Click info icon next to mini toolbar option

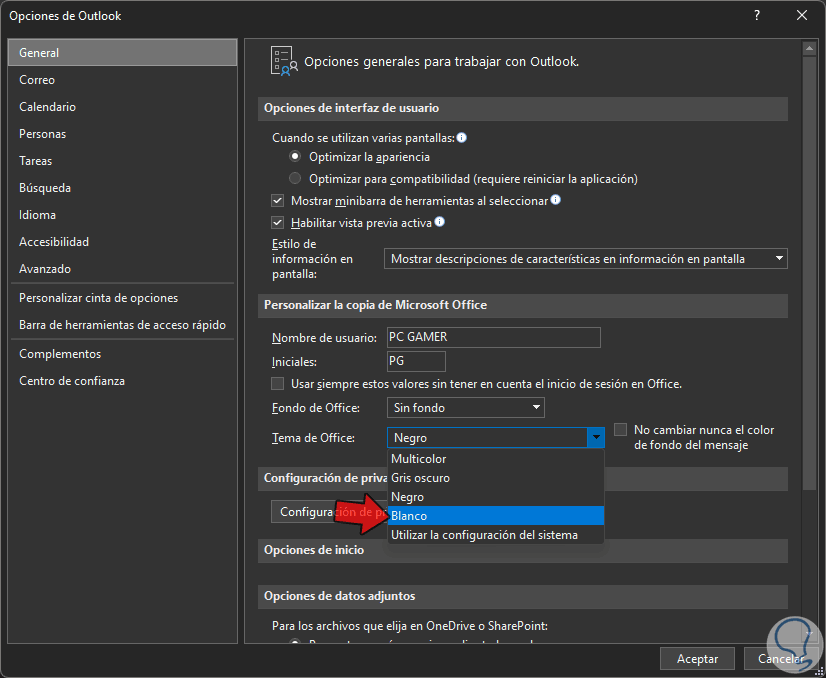tap(556, 200)
